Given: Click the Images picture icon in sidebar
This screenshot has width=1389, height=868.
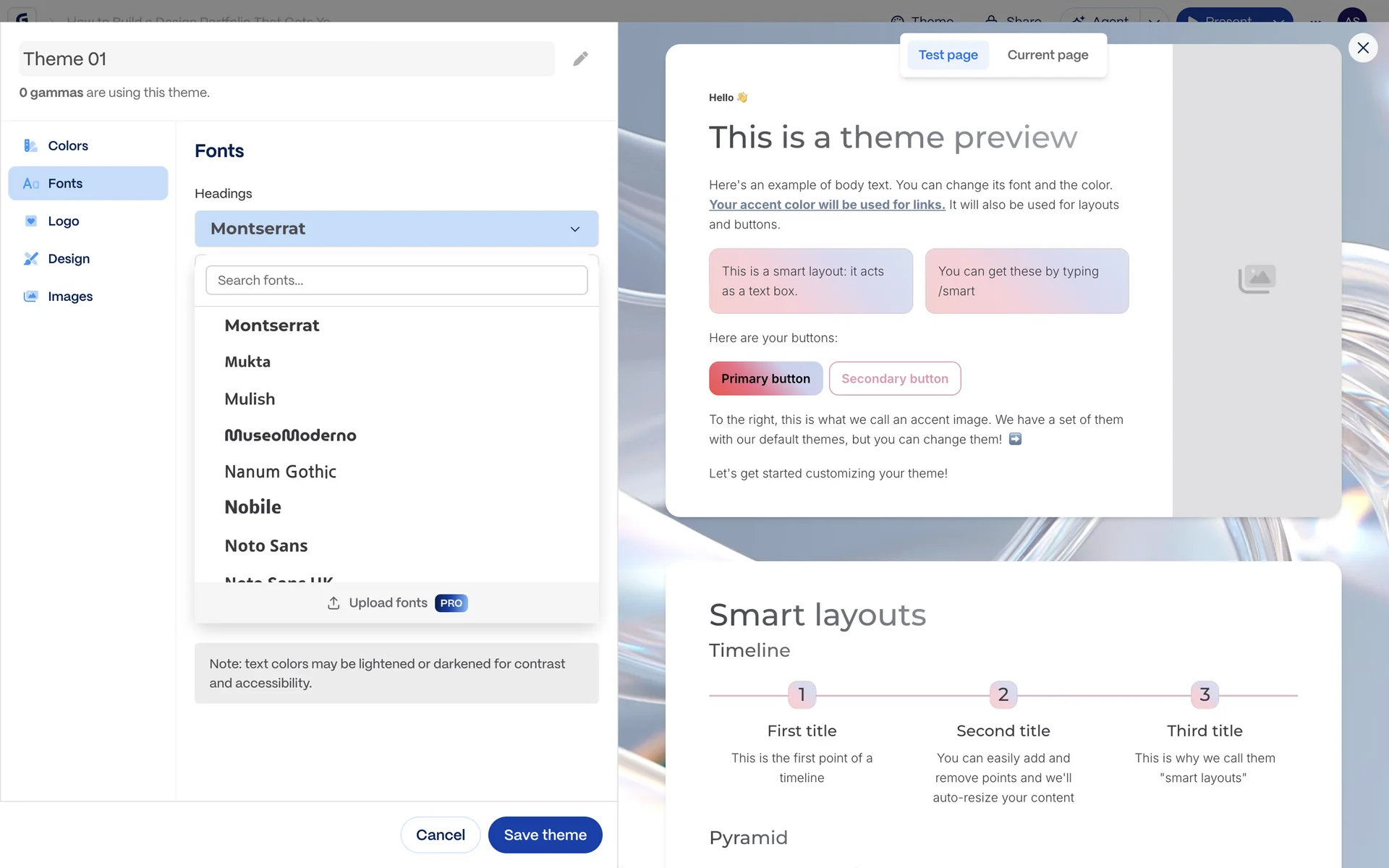Looking at the screenshot, I should (30, 297).
